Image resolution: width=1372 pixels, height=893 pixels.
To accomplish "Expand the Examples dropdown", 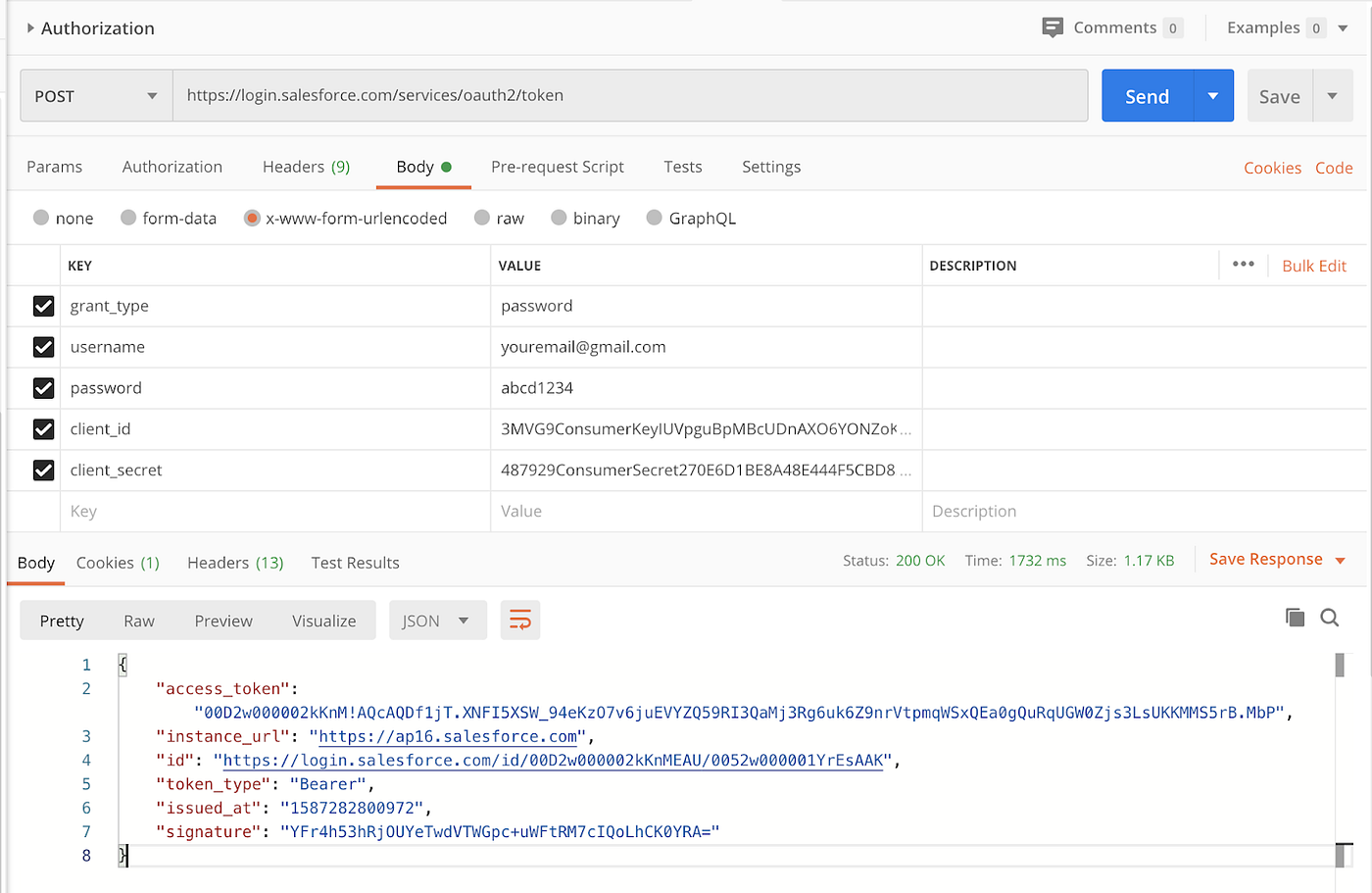I will [x=1344, y=28].
